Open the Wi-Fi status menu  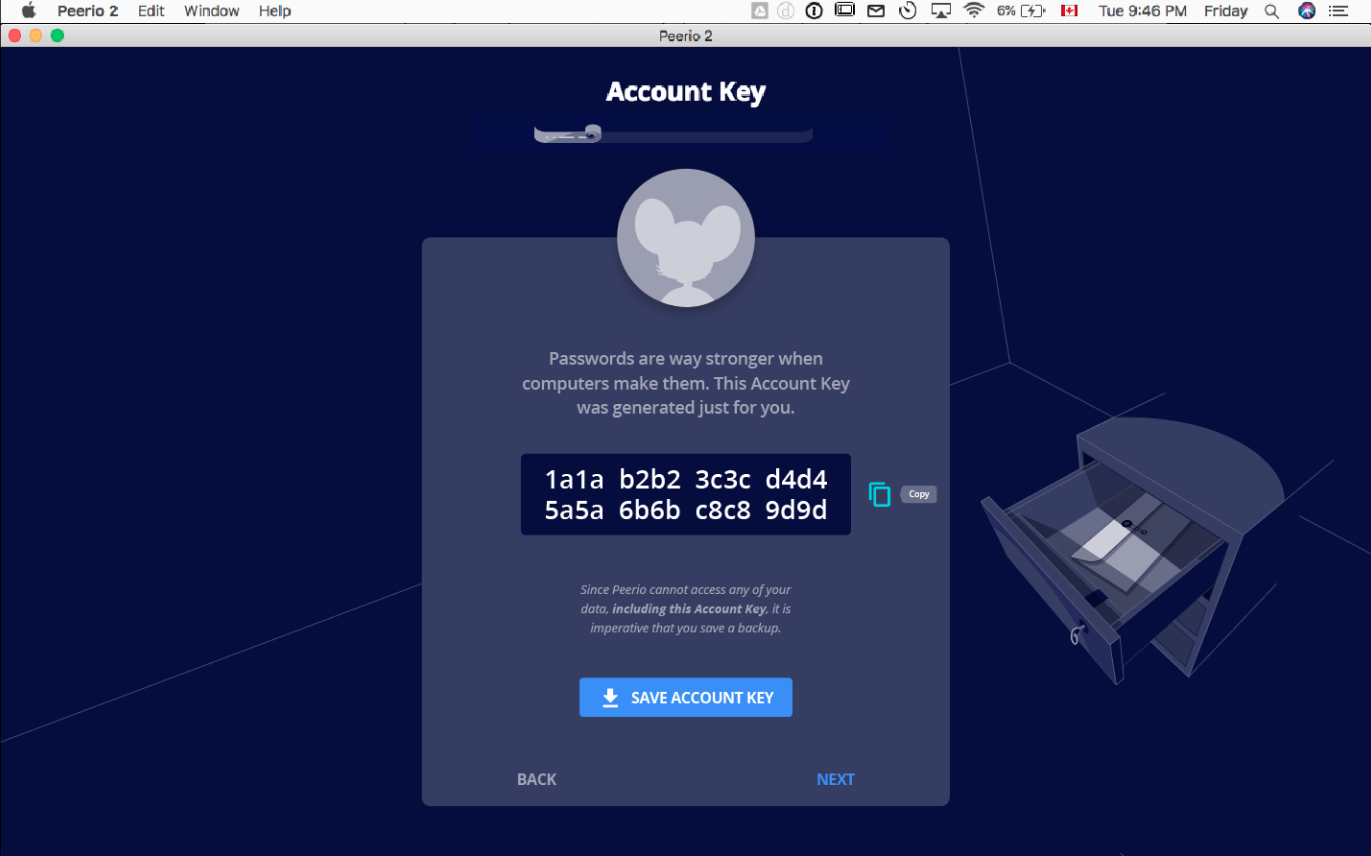pyautogui.click(x=974, y=11)
